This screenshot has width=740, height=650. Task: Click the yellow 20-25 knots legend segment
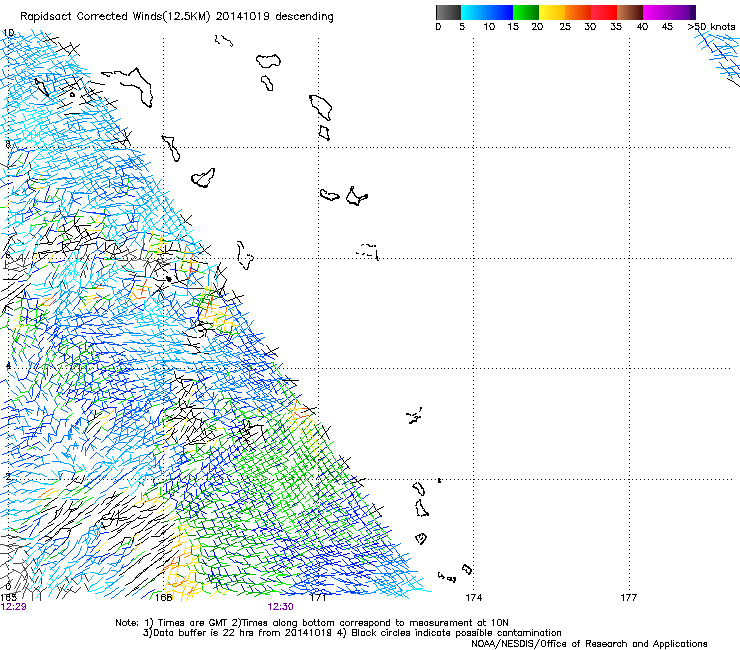click(552, 12)
